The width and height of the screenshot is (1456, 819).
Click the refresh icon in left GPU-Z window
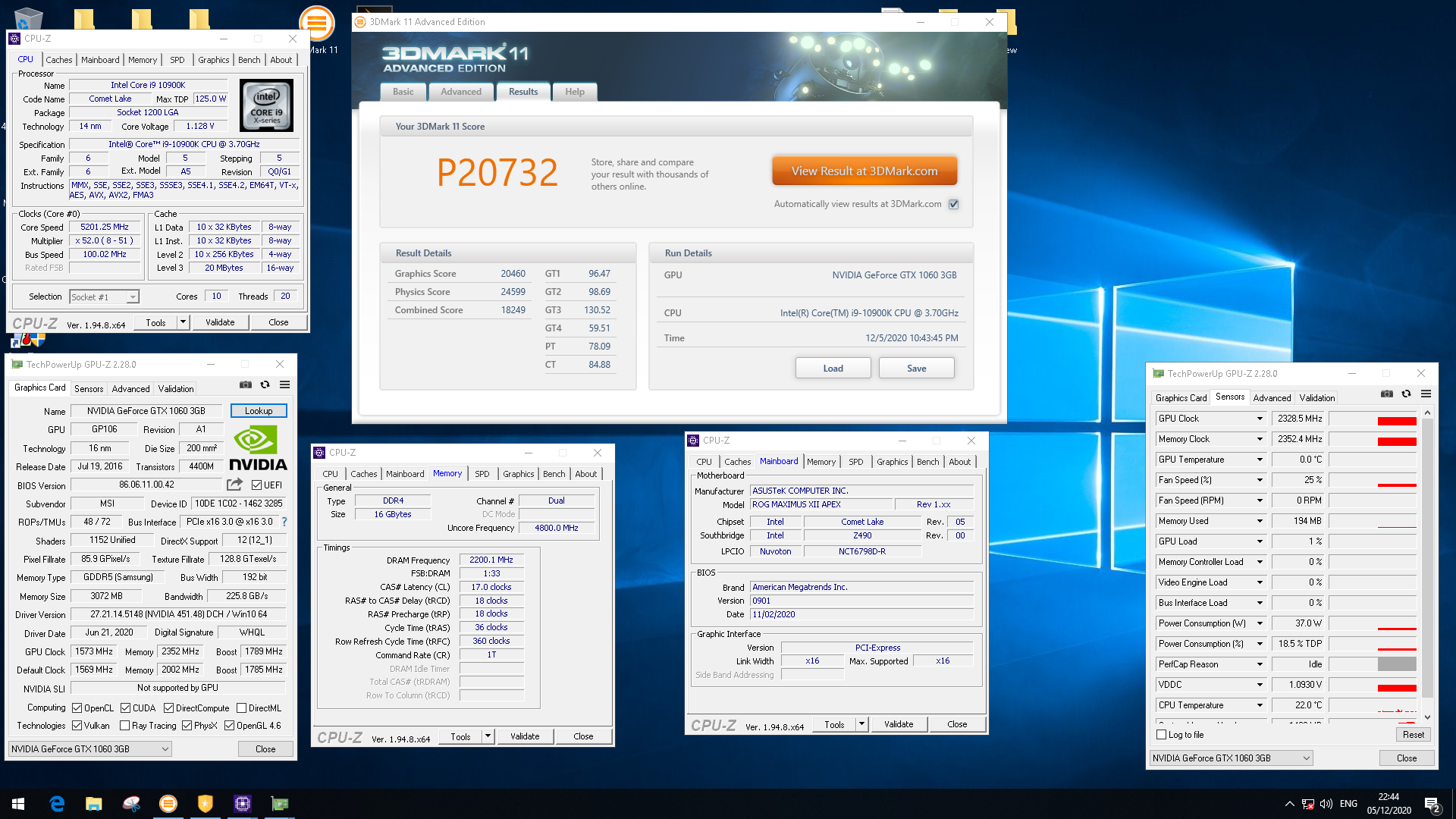[265, 385]
